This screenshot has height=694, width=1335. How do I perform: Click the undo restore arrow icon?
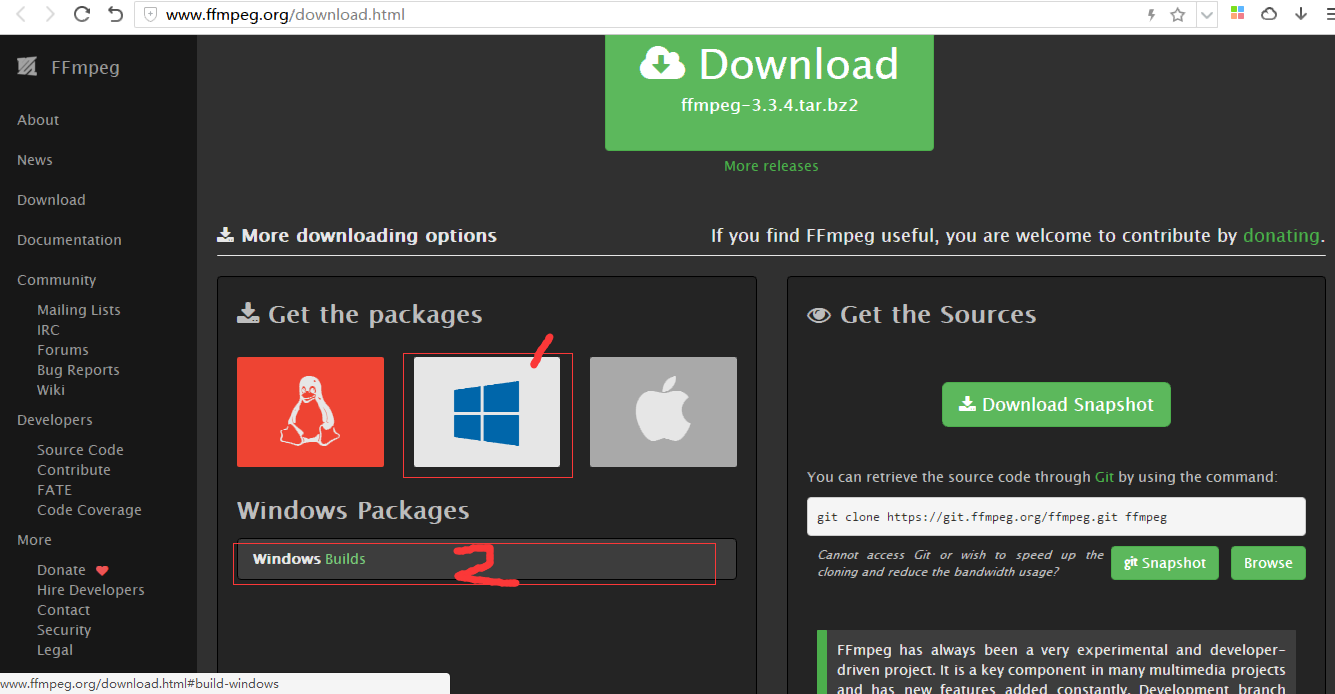point(115,14)
